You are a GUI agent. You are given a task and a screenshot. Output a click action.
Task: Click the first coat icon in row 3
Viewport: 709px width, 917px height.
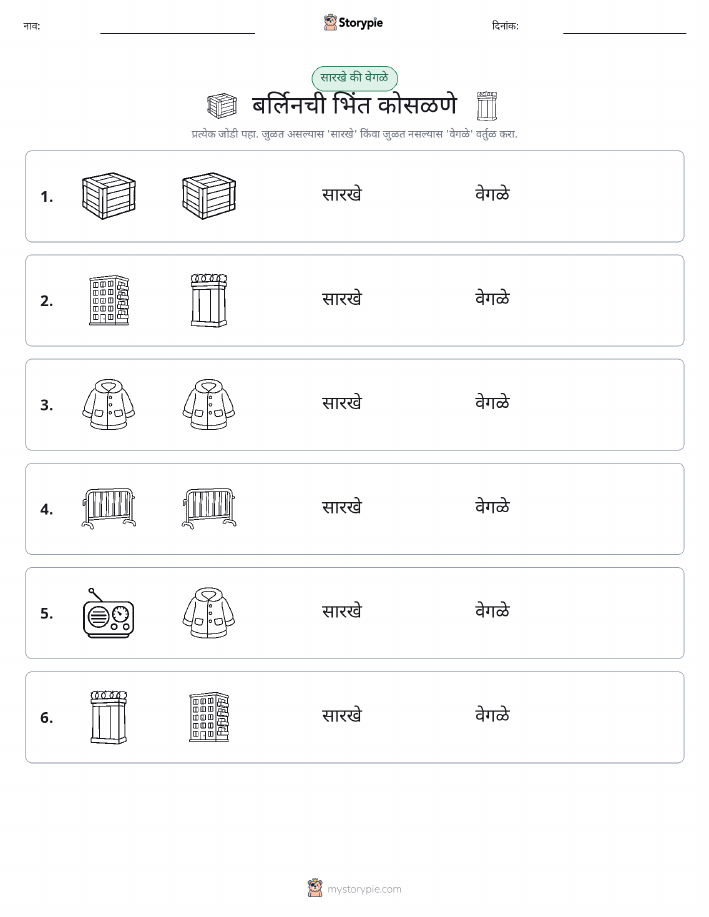109,405
